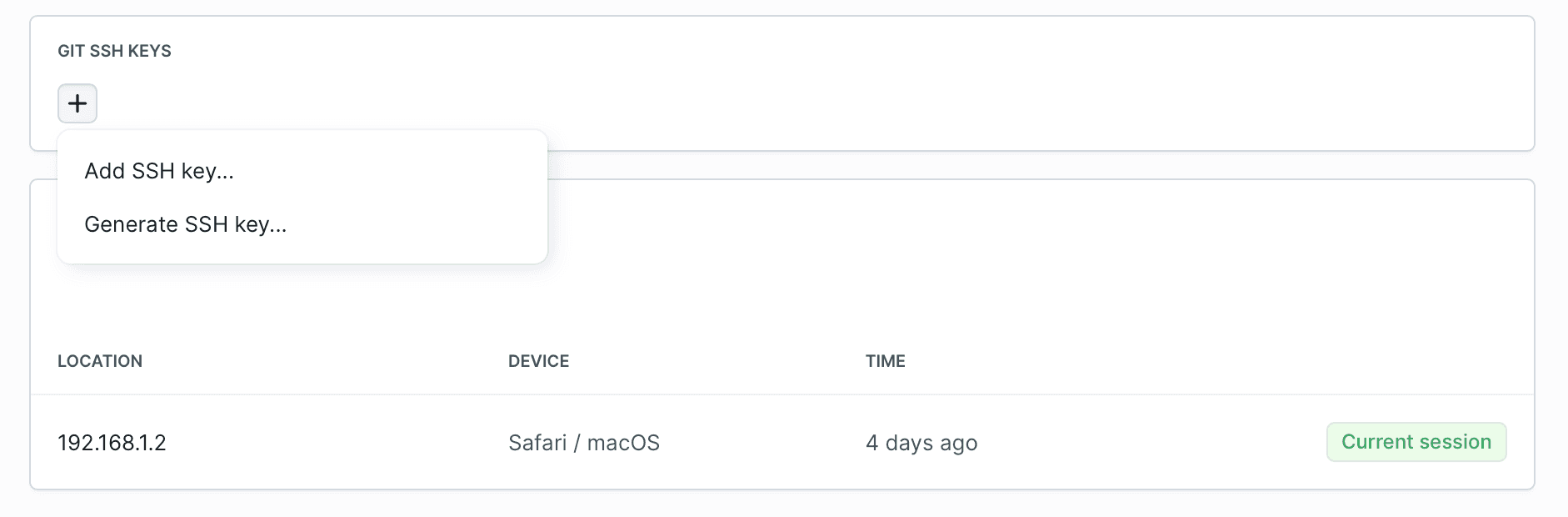This screenshot has height=517, width=1568.
Task: Click the Safari / macOS device entry
Action: point(583,443)
